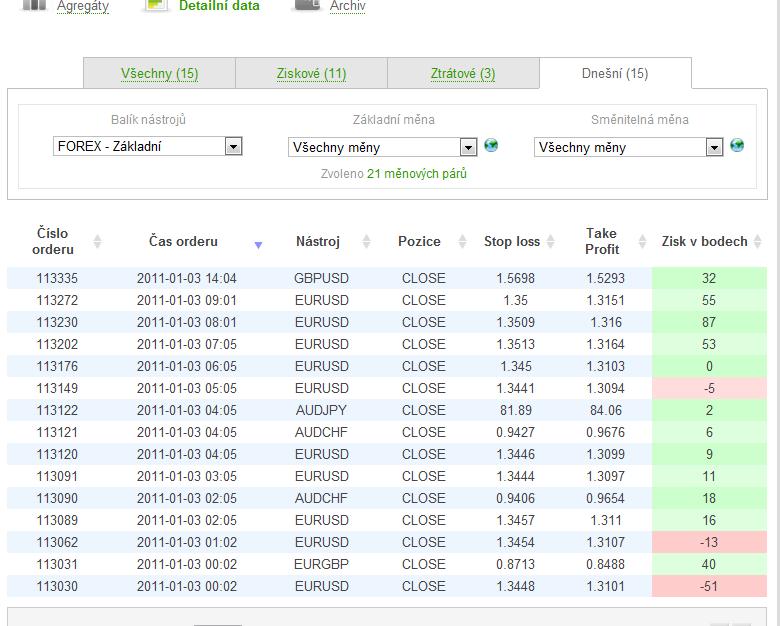Switch to the Ziskové (11) tab
The height and width of the screenshot is (626, 780).
(311, 74)
